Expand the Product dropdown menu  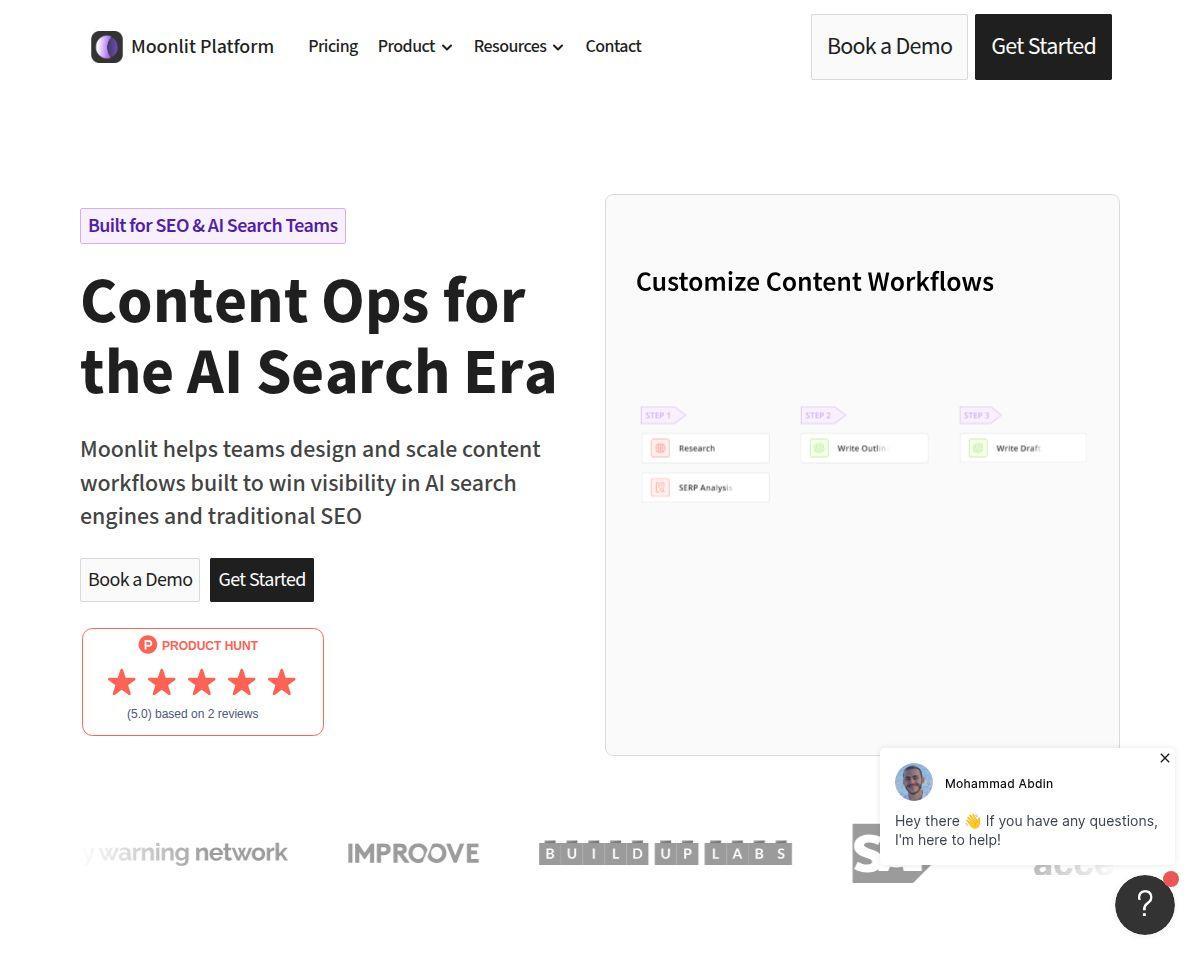(415, 47)
